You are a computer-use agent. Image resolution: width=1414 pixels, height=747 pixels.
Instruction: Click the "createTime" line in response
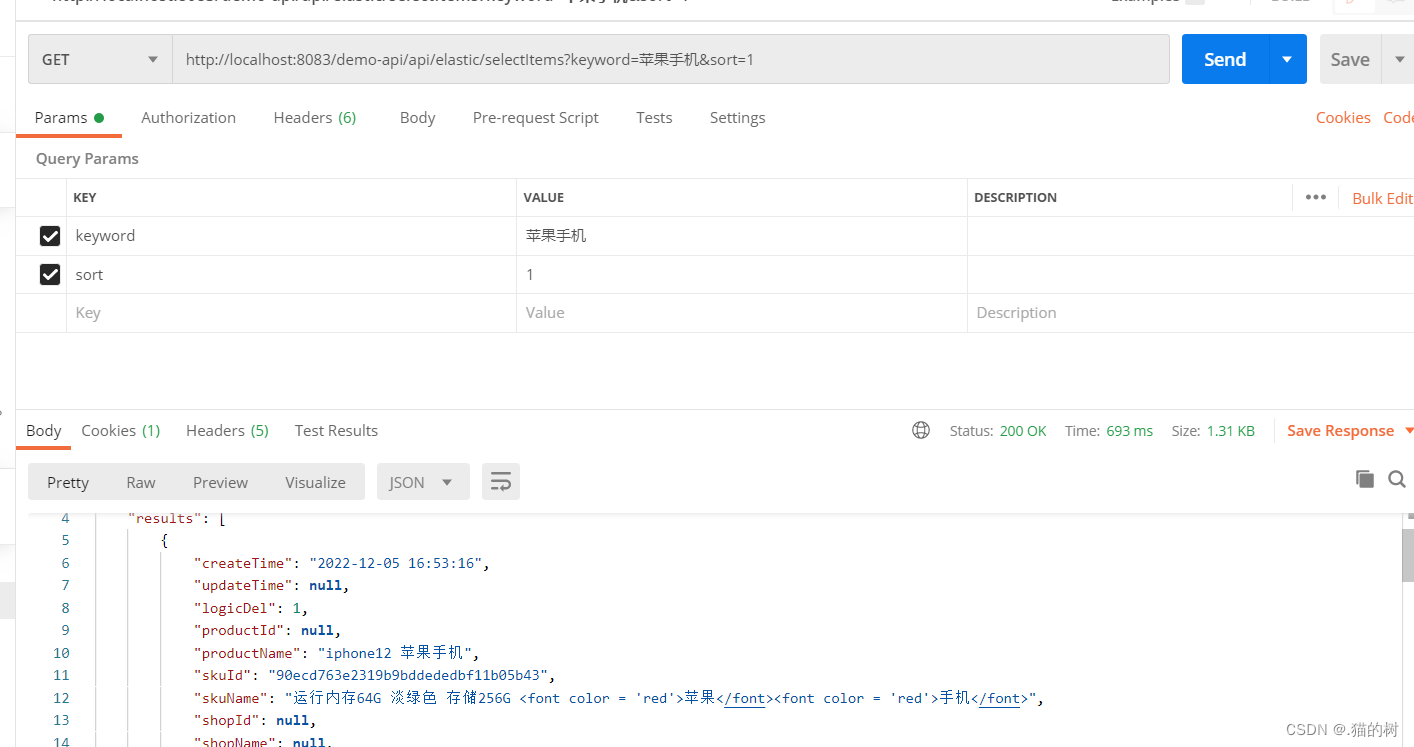coord(342,563)
